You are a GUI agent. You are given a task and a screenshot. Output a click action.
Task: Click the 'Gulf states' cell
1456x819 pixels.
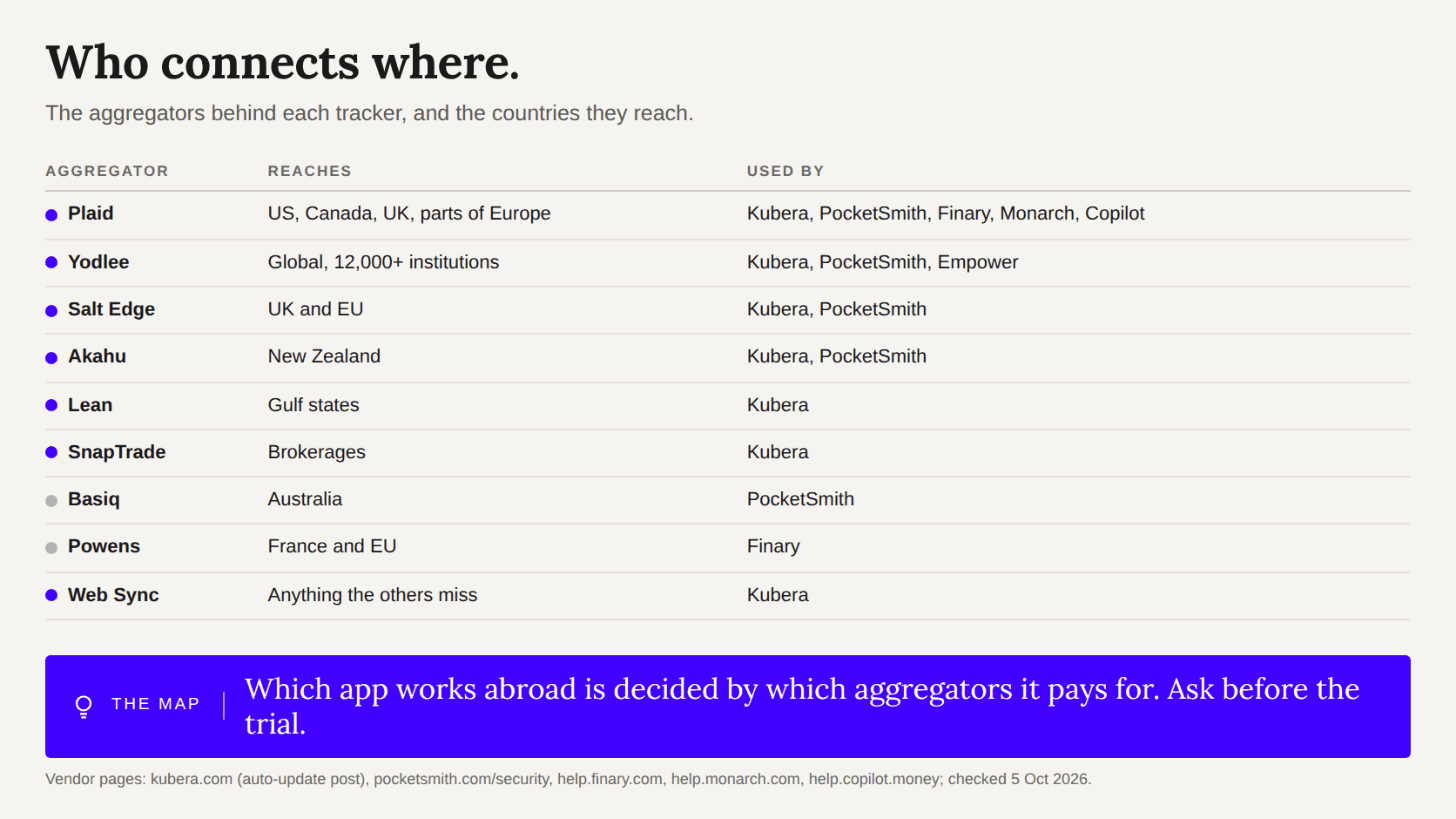tap(313, 405)
